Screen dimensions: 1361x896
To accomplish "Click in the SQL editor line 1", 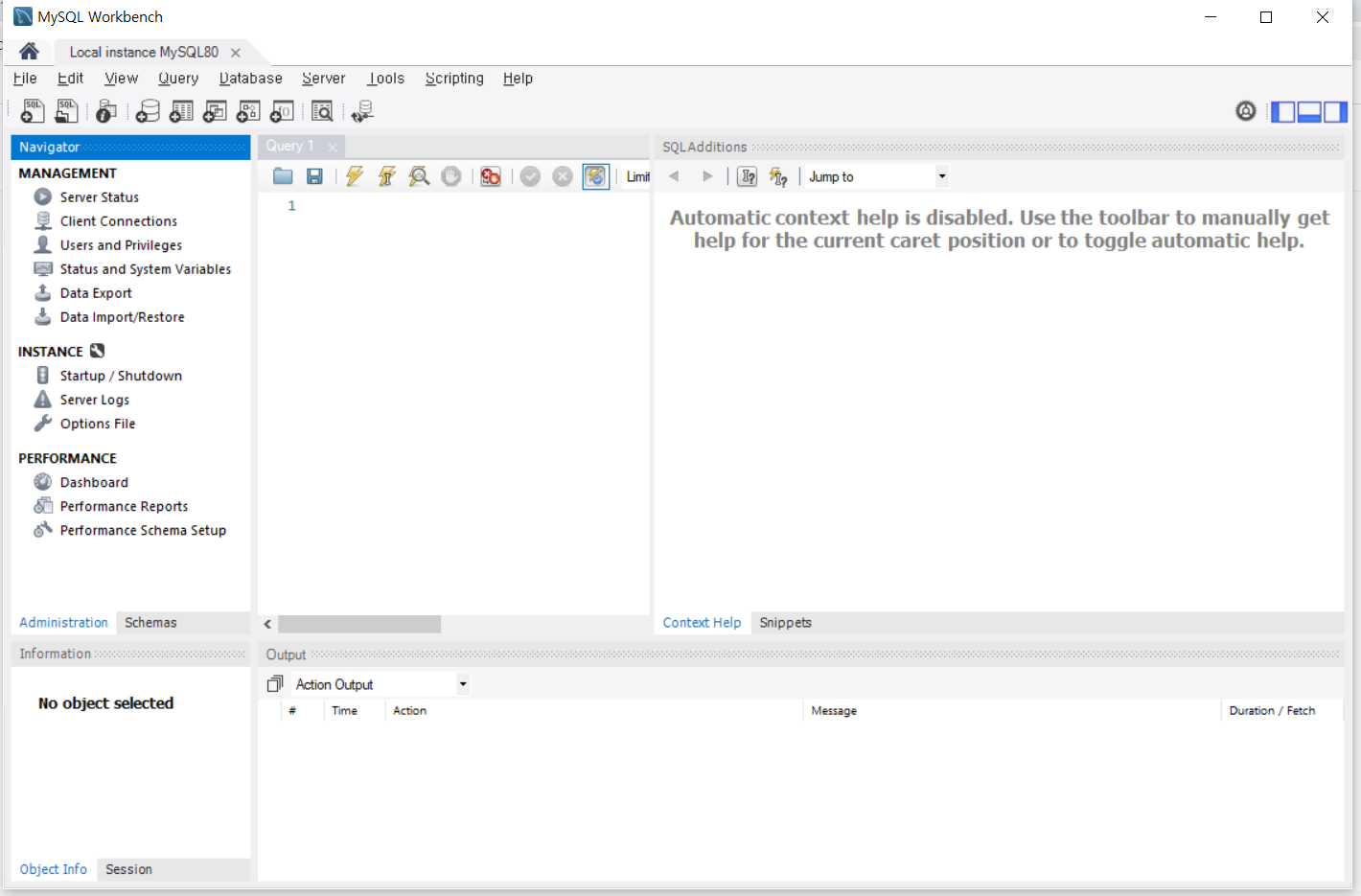I will (474, 206).
